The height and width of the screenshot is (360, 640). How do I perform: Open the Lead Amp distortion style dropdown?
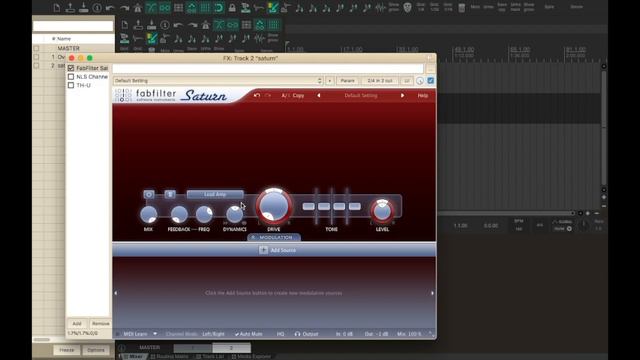click(215, 194)
